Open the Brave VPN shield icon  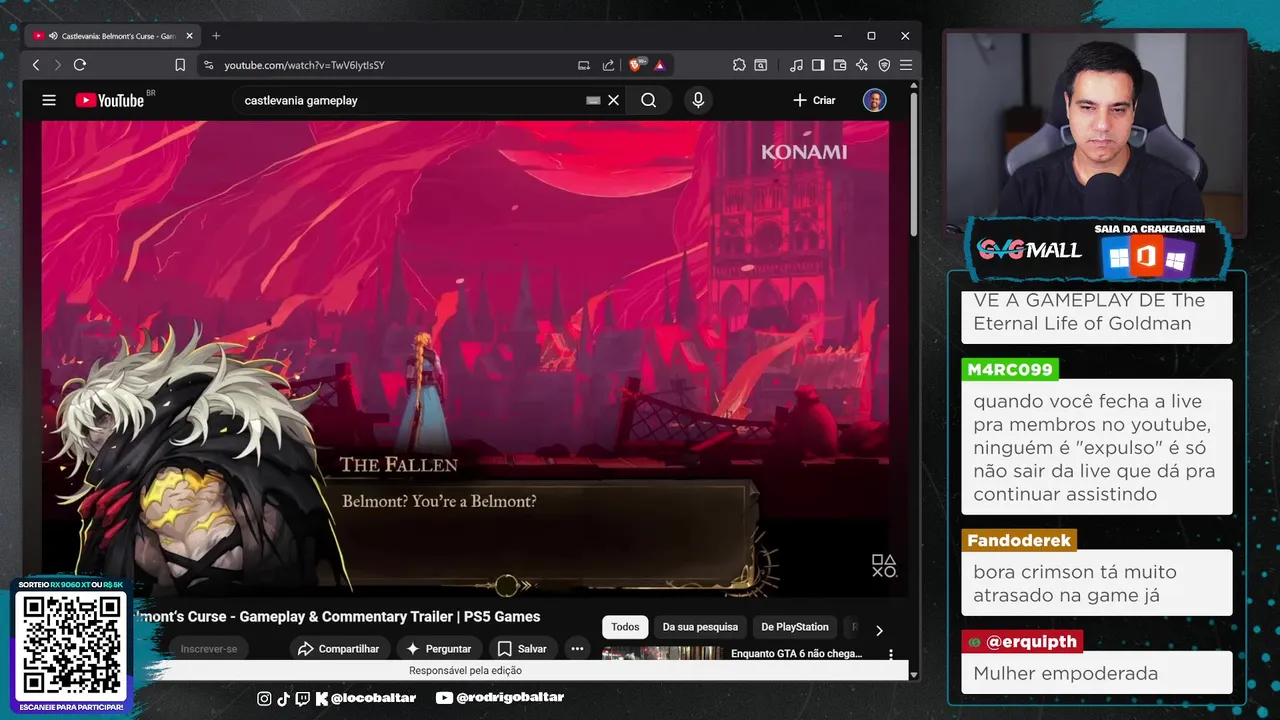click(x=884, y=65)
